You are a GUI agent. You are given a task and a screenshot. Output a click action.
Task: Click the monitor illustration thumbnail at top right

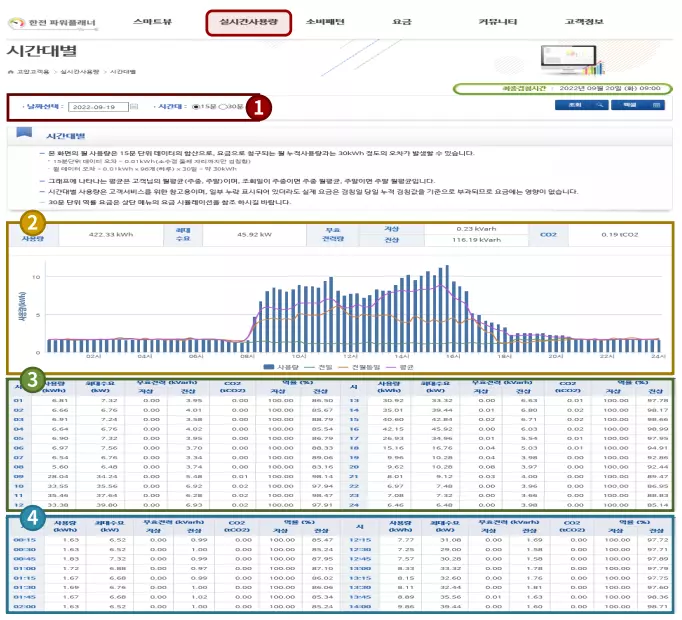coord(572,60)
